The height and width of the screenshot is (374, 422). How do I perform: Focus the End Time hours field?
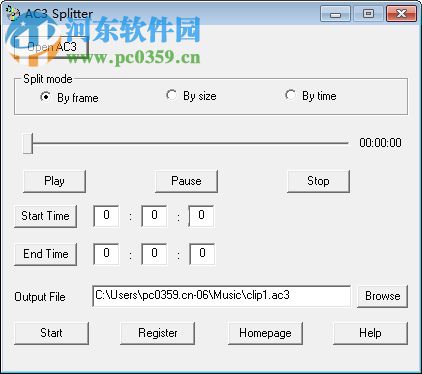point(106,254)
